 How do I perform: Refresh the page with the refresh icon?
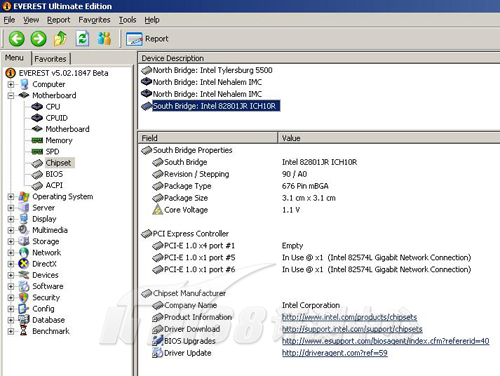[82, 38]
